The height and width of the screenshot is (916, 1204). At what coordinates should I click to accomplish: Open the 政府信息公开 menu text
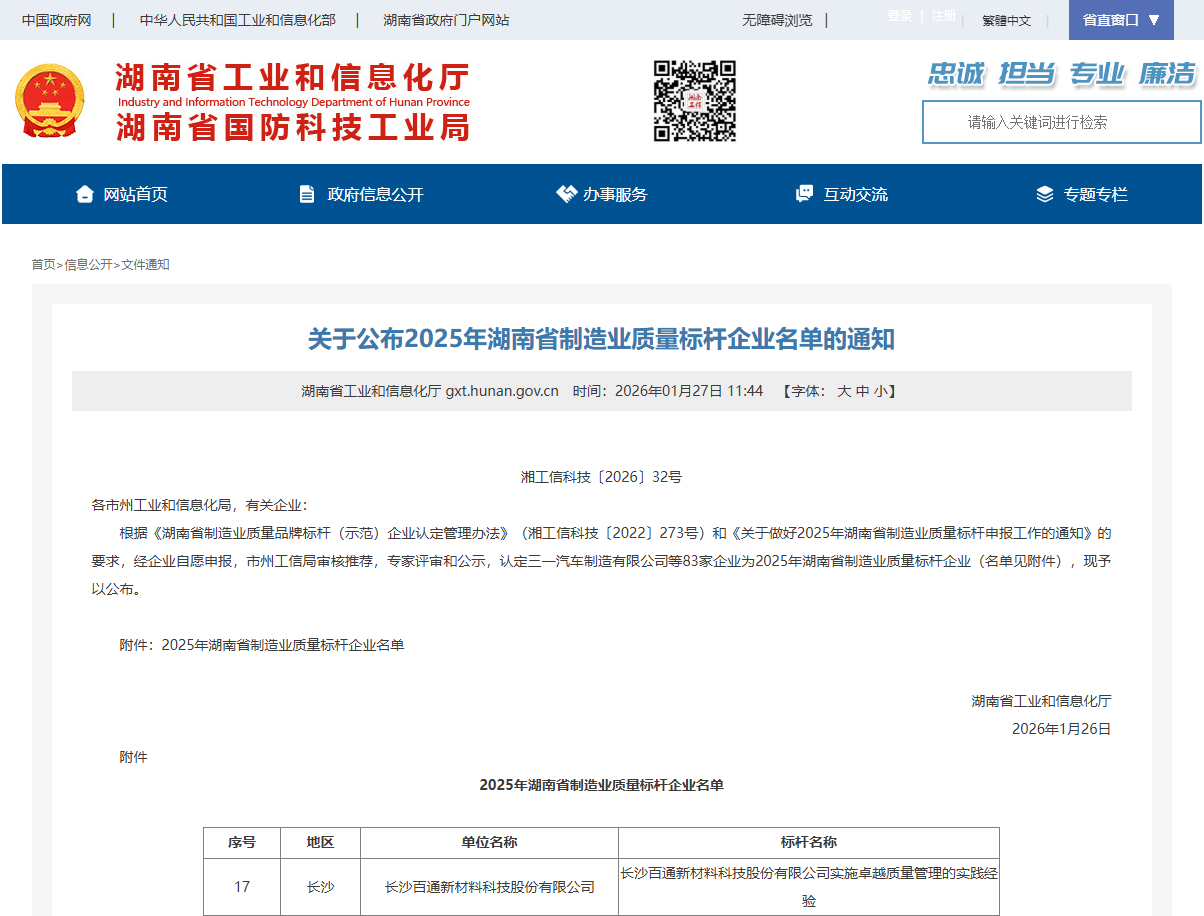[375, 194]
